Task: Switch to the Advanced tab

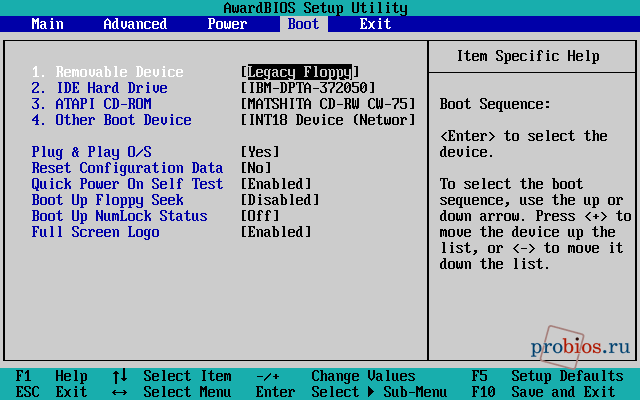Action: tap(135, 24)
